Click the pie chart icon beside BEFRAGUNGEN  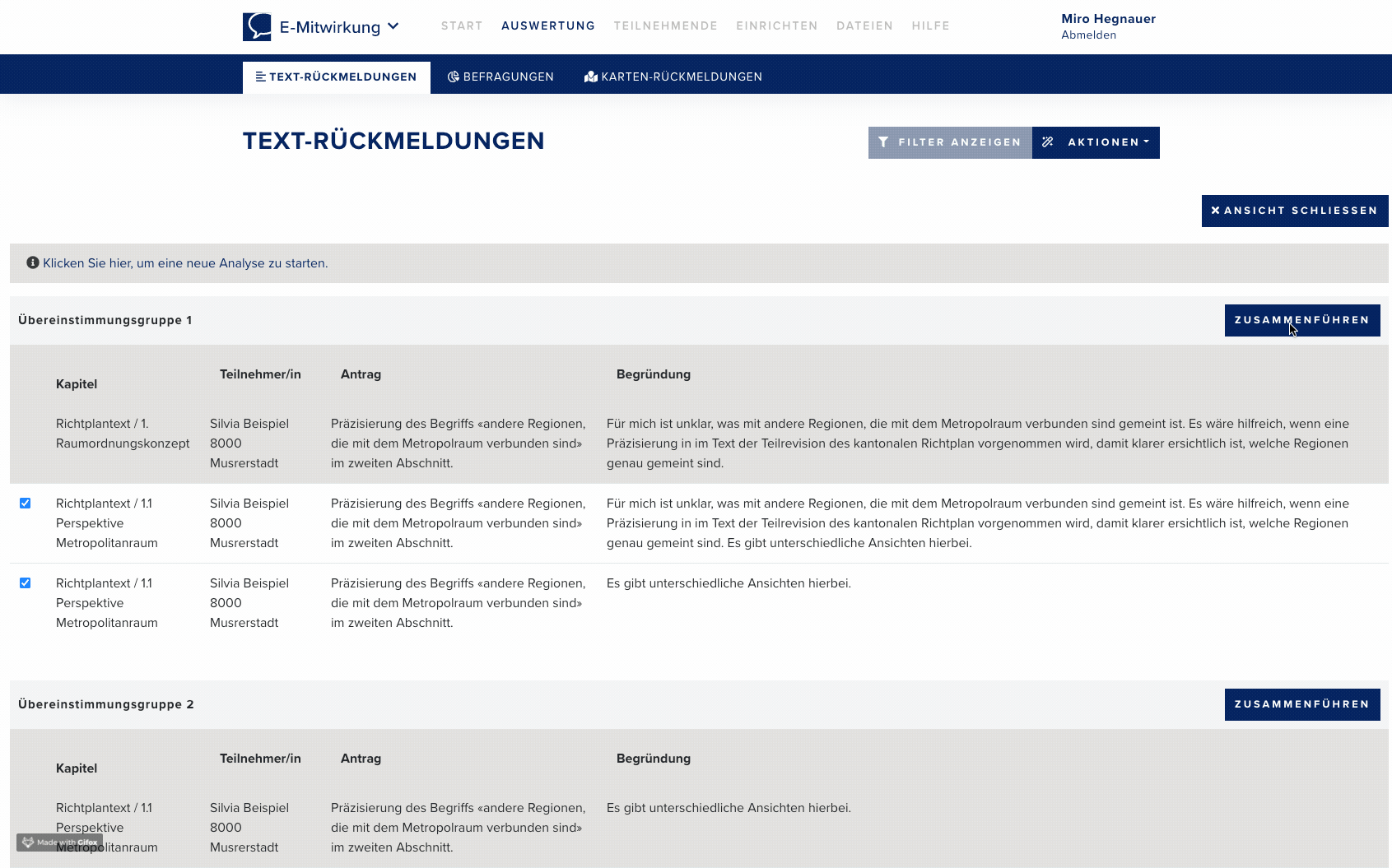click(453, 77)
